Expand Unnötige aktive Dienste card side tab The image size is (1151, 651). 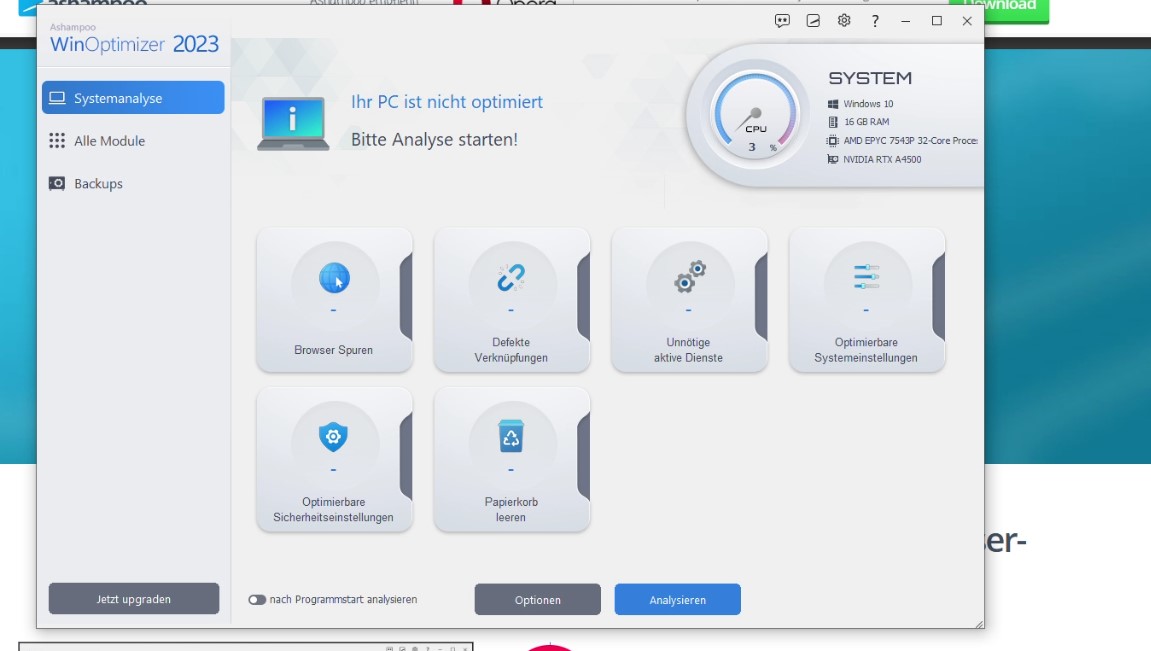click(761, 297)
